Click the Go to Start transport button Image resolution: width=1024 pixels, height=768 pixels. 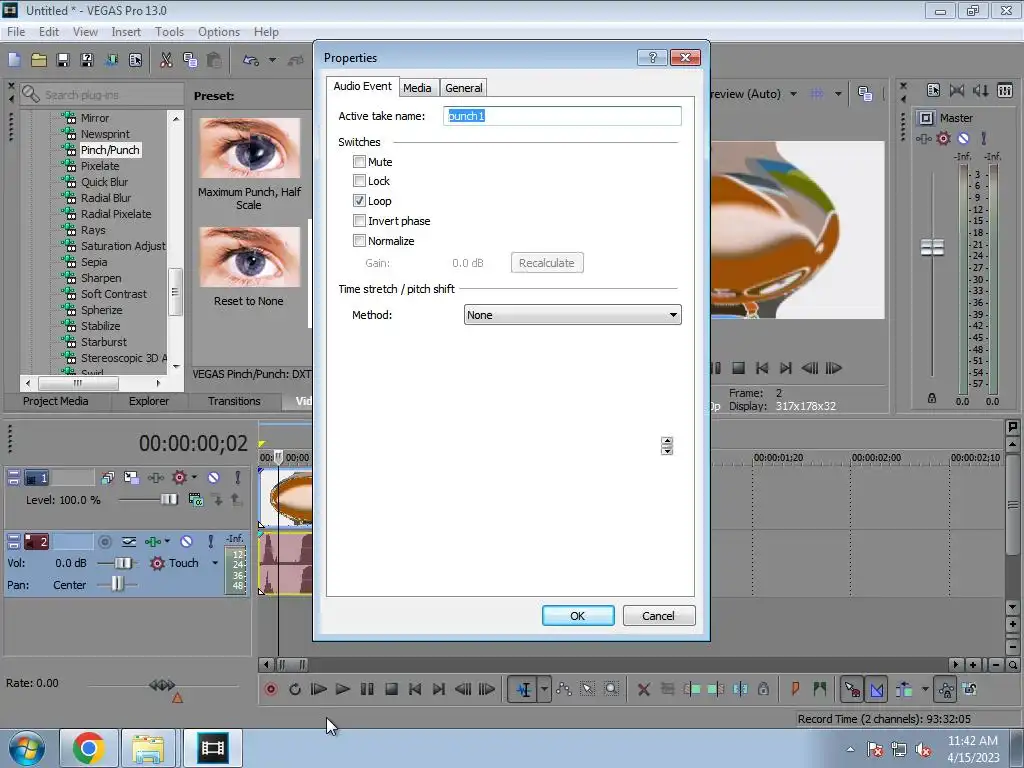pos(415,689)
